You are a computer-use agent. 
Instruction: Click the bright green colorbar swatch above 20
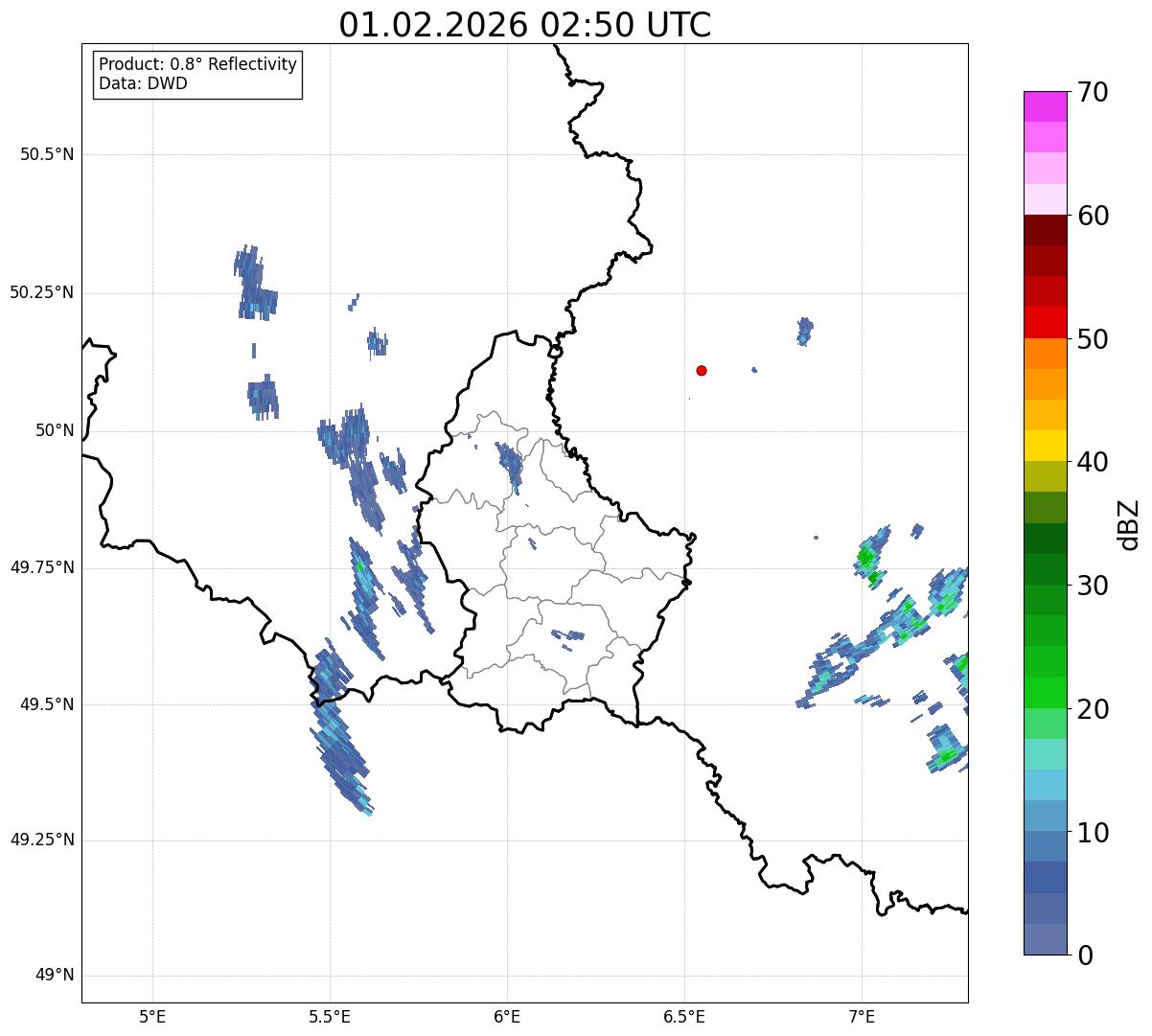tap(1045, 692)
